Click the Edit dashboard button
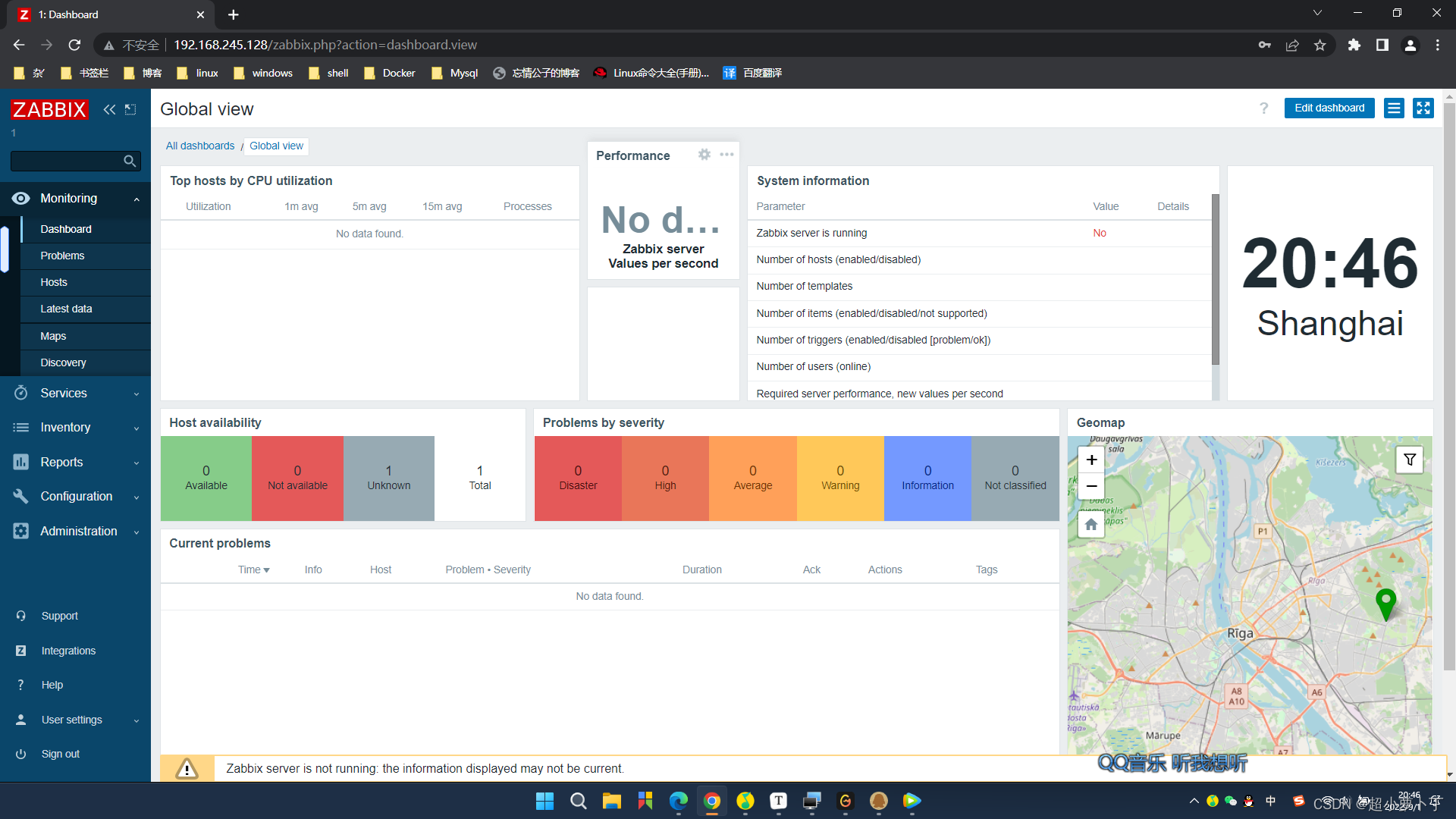 [x=1331, y=107]
